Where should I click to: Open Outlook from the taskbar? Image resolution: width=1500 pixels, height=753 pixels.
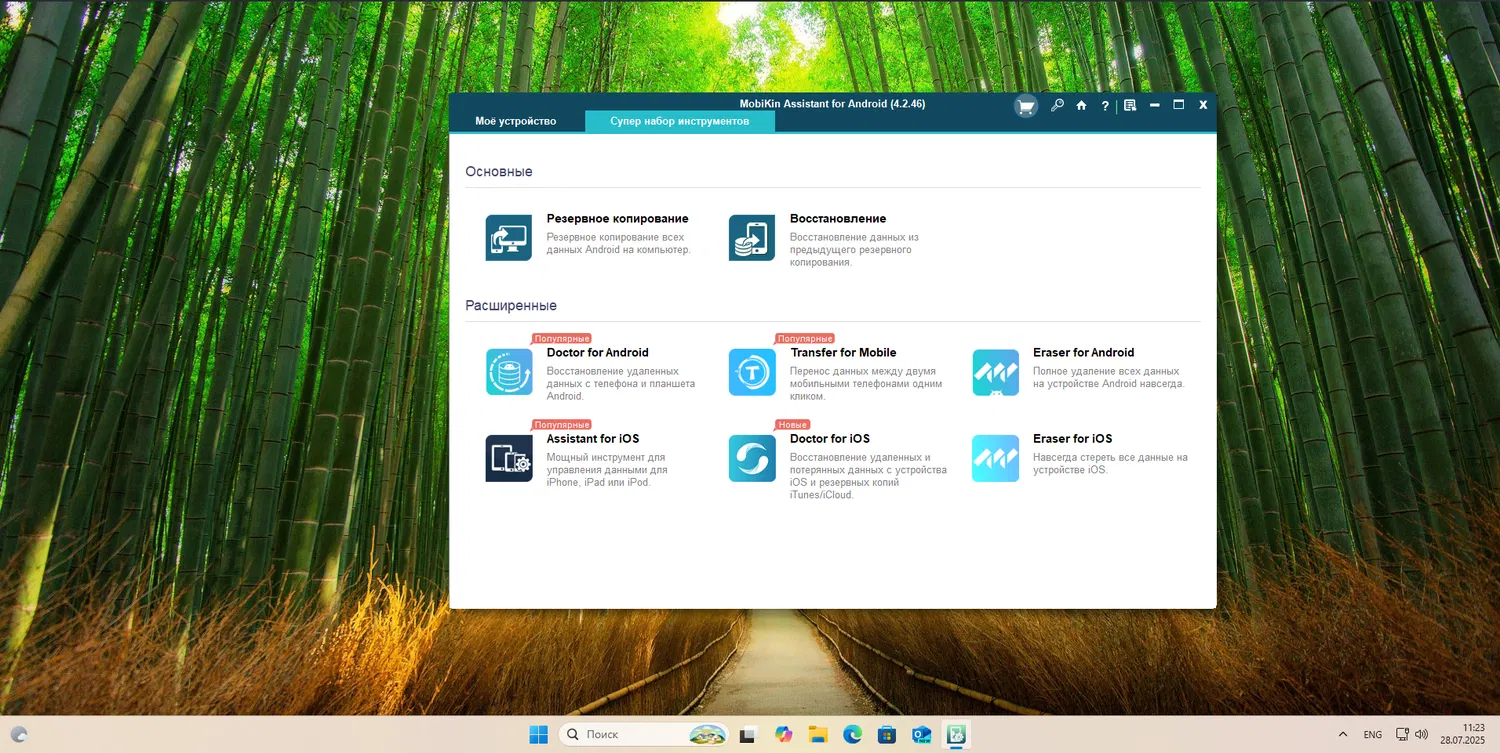click(x=921, y=735)
